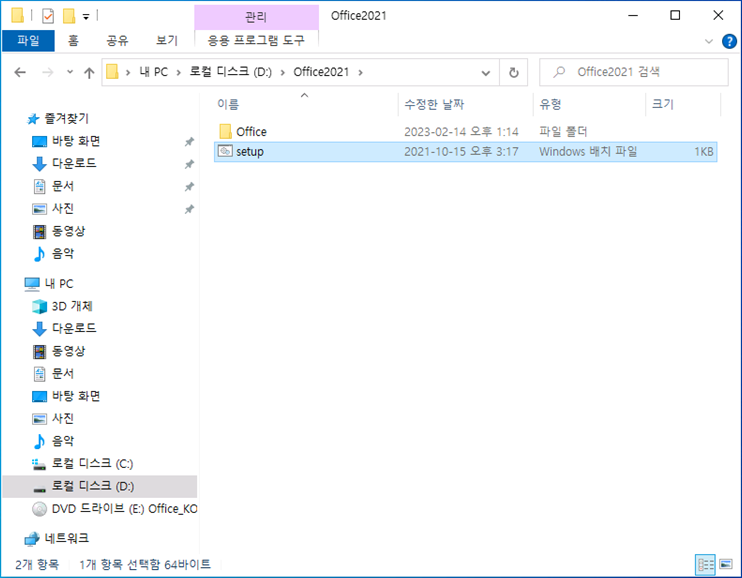Open 로컬 디스크 (C:) drive
The height and width of the screenshot is (578, 742).
coord(92,463)
